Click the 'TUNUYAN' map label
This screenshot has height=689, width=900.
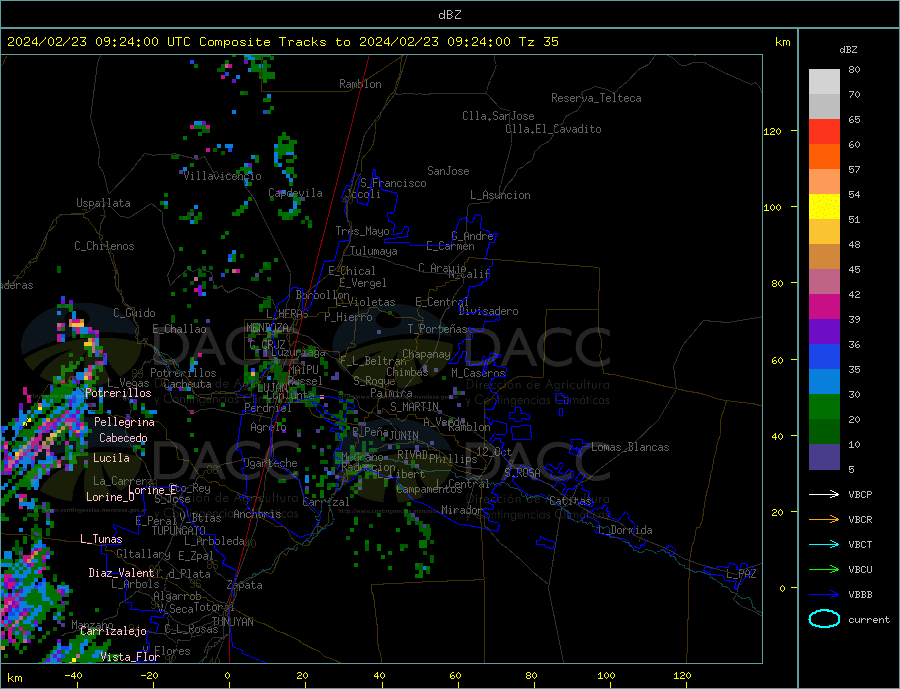[232, 622]
